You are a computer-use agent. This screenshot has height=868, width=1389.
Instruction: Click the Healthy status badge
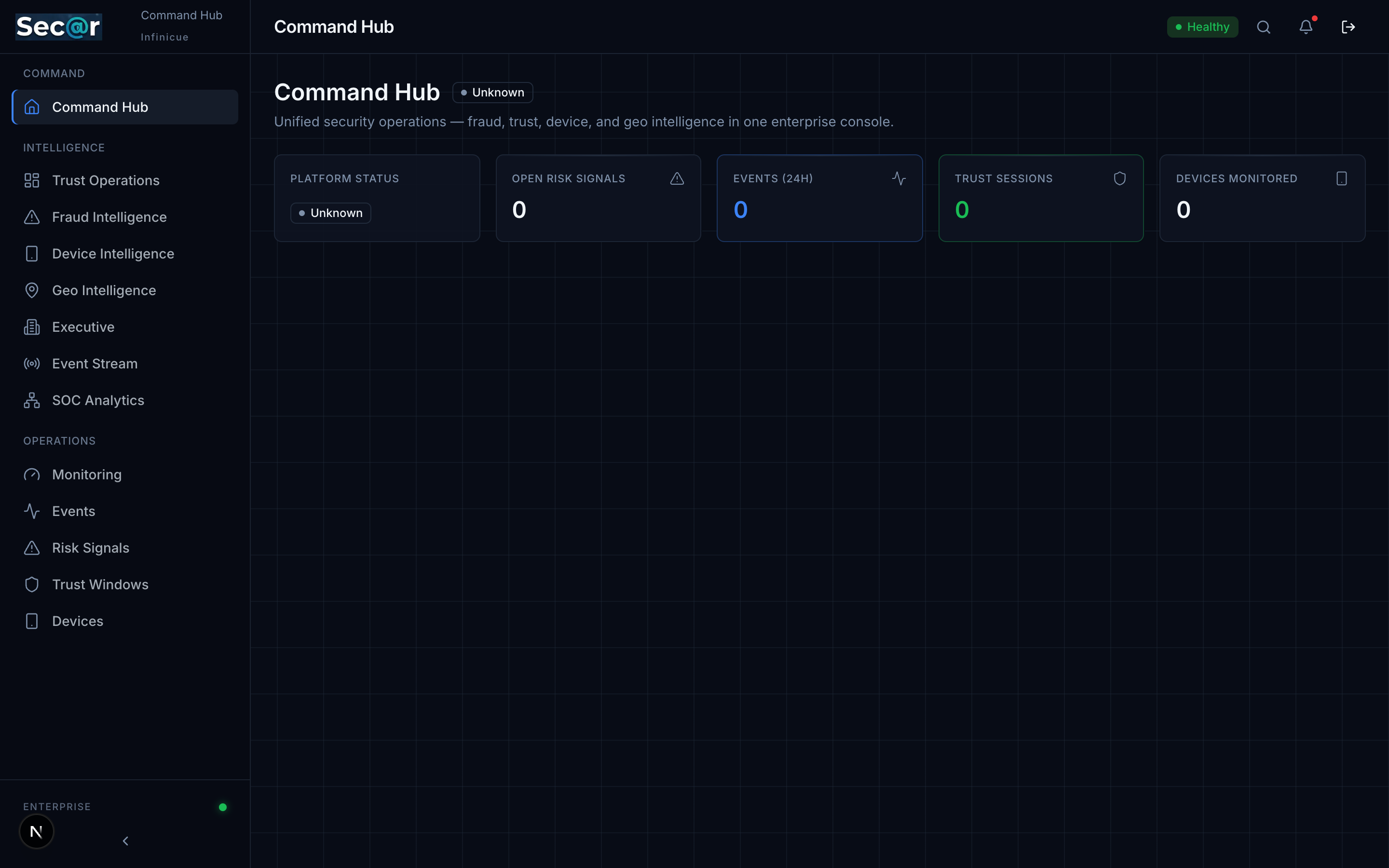tap(1202, 27)
